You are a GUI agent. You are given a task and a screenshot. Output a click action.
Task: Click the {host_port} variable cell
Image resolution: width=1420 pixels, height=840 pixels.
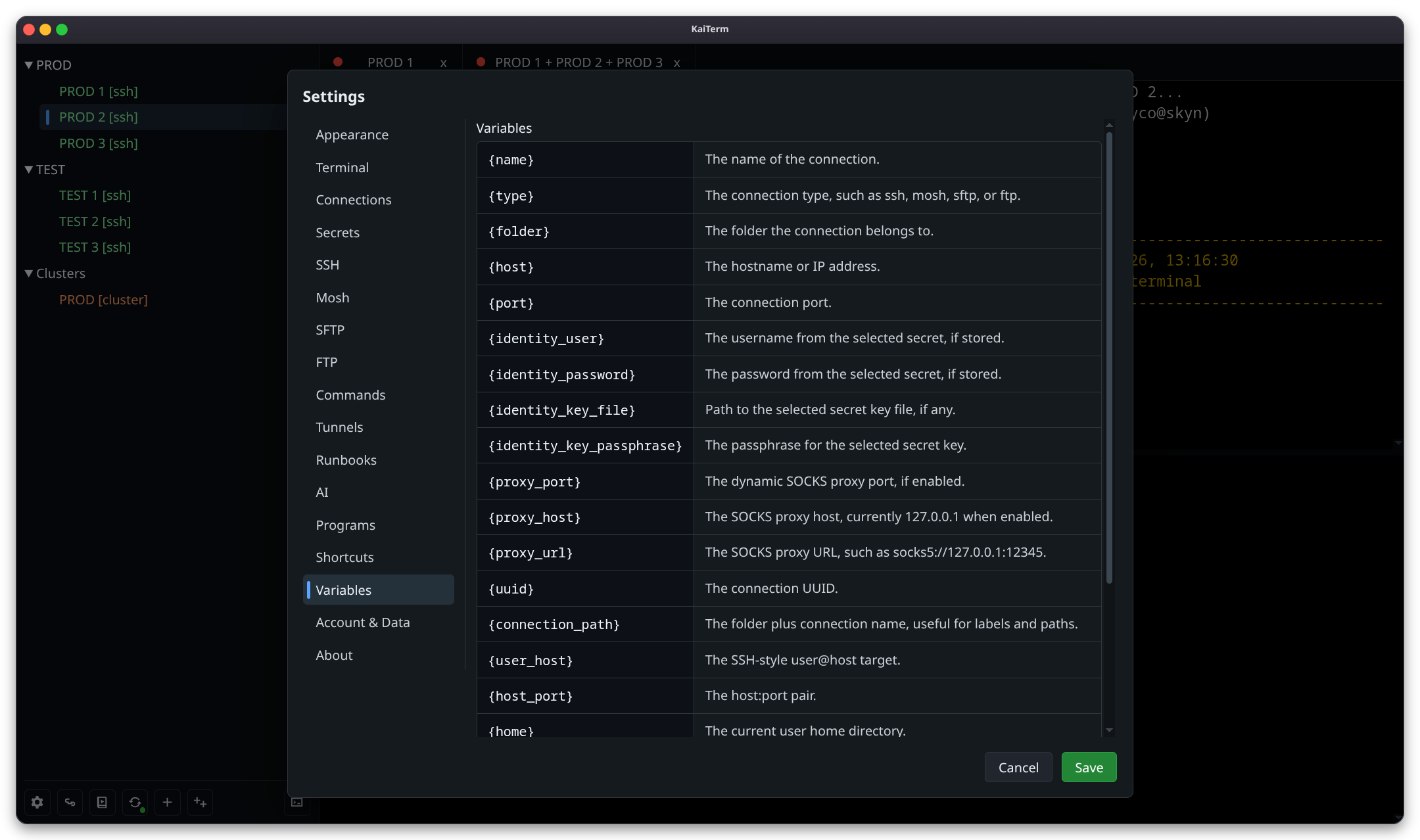[585, 696]
